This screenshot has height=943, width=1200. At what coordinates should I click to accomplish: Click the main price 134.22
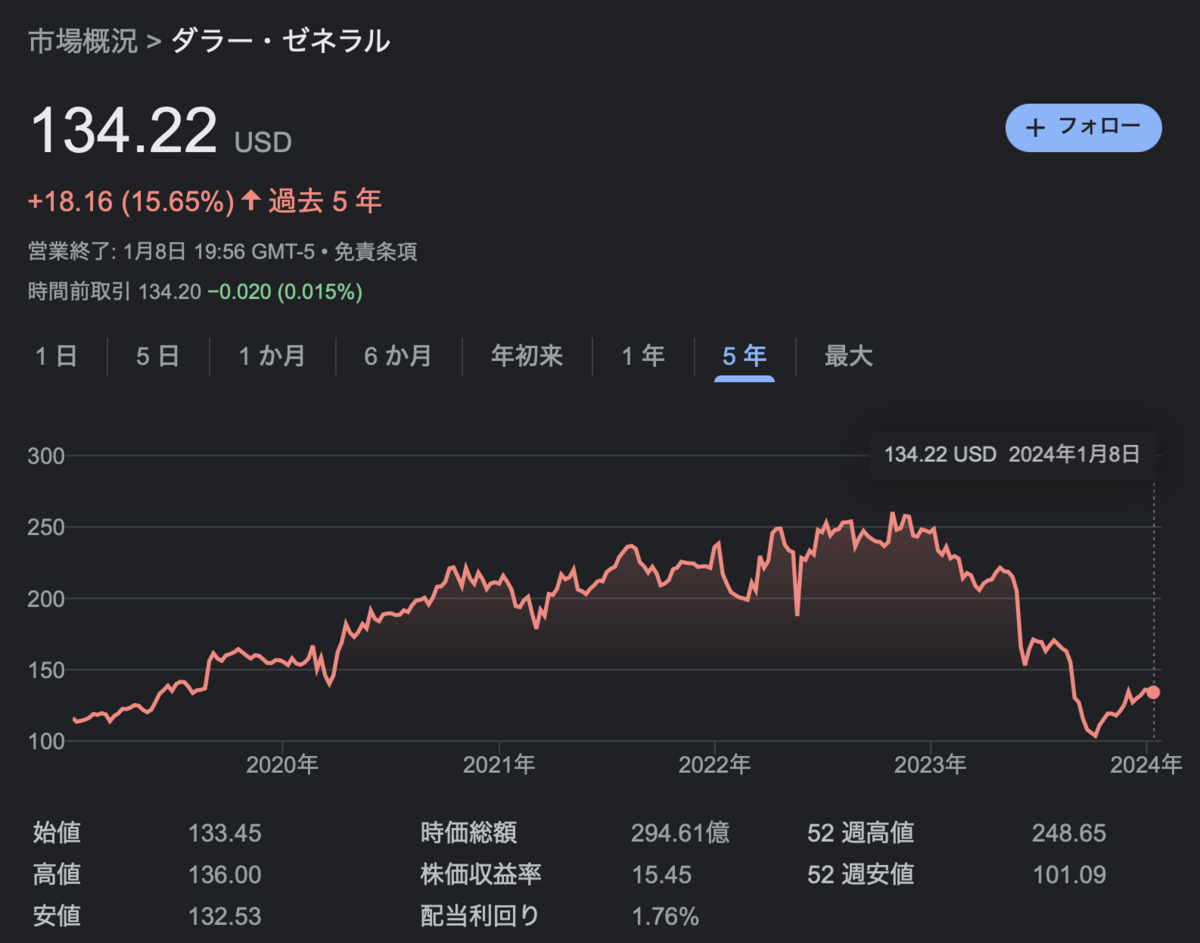coord(124,130)
